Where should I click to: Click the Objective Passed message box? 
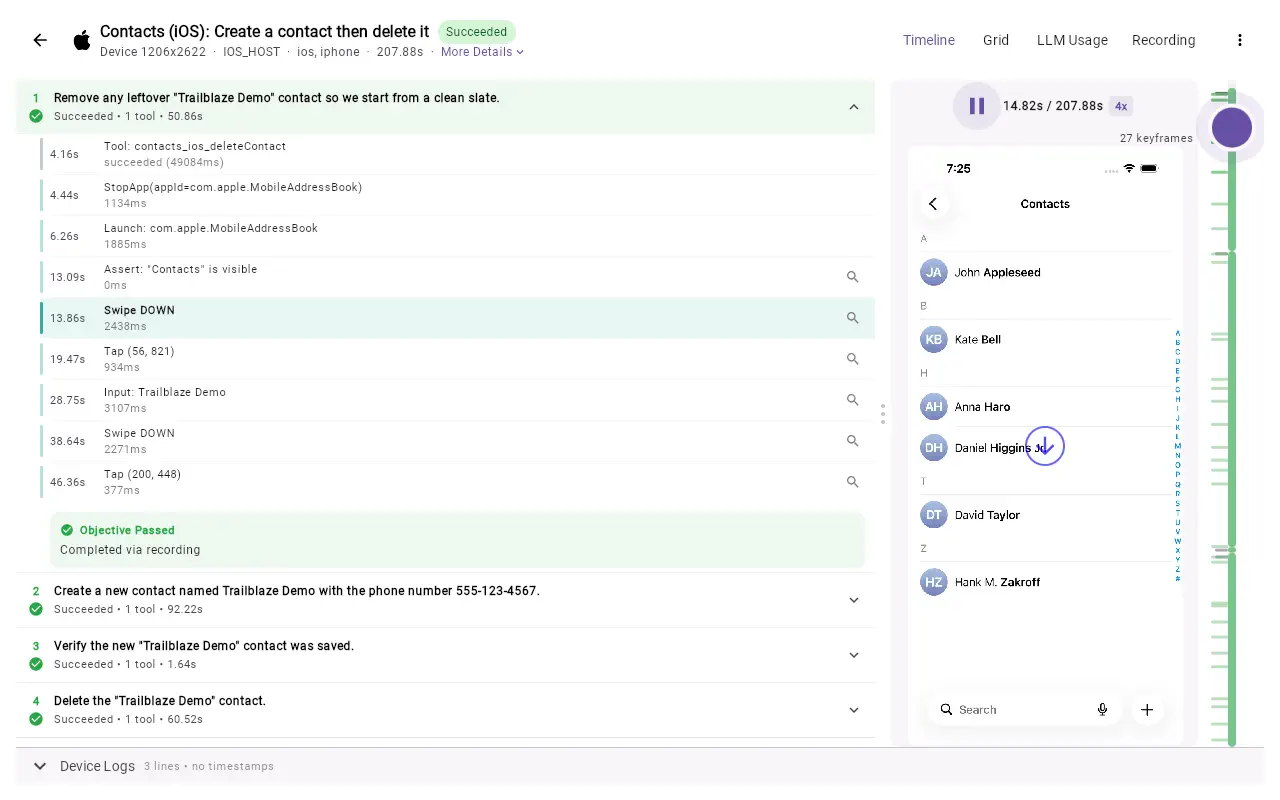coord(457,540)
